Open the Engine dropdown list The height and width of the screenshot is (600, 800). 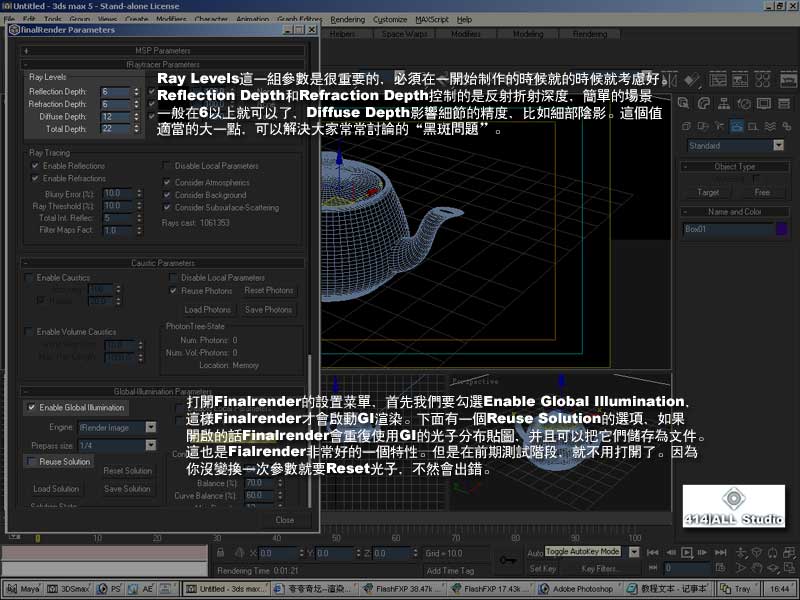tap(151, 427)
